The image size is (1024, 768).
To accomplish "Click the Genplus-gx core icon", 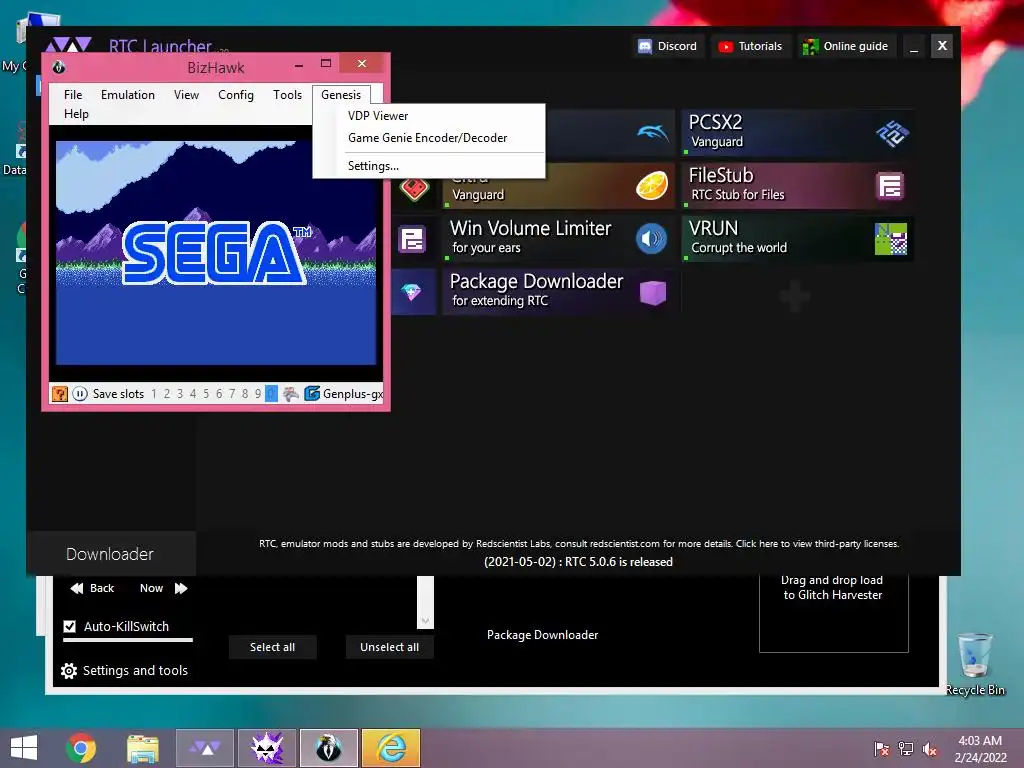I will point(312,394).
